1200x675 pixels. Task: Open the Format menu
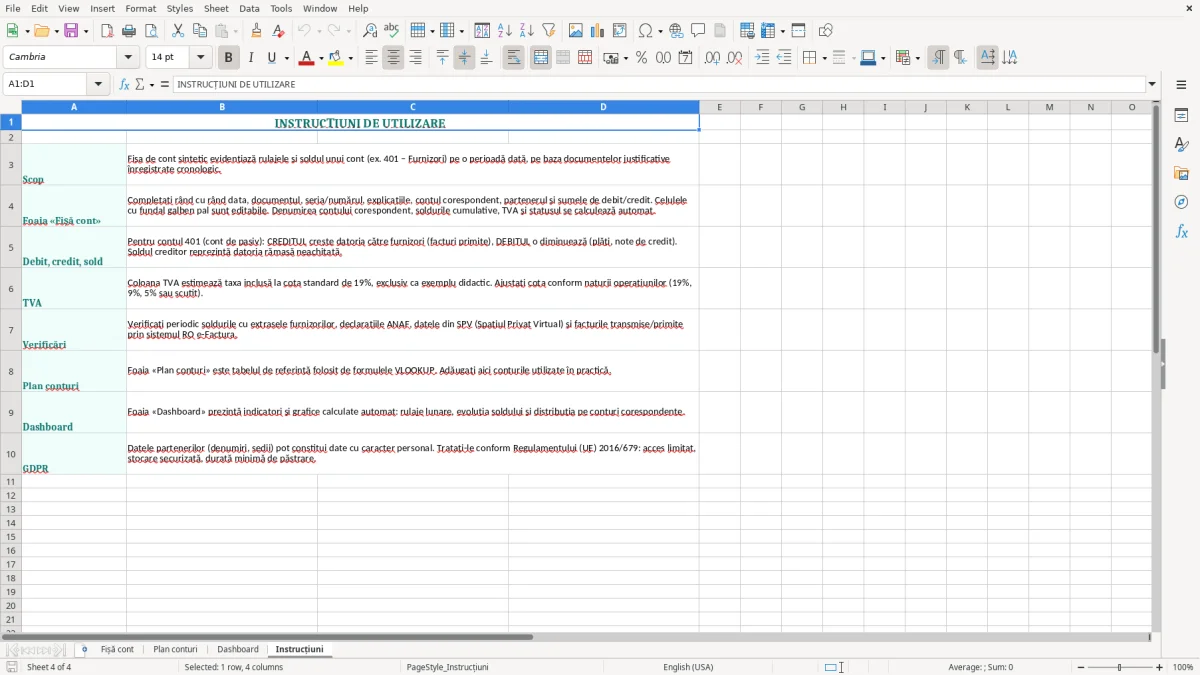pos(141,8)
